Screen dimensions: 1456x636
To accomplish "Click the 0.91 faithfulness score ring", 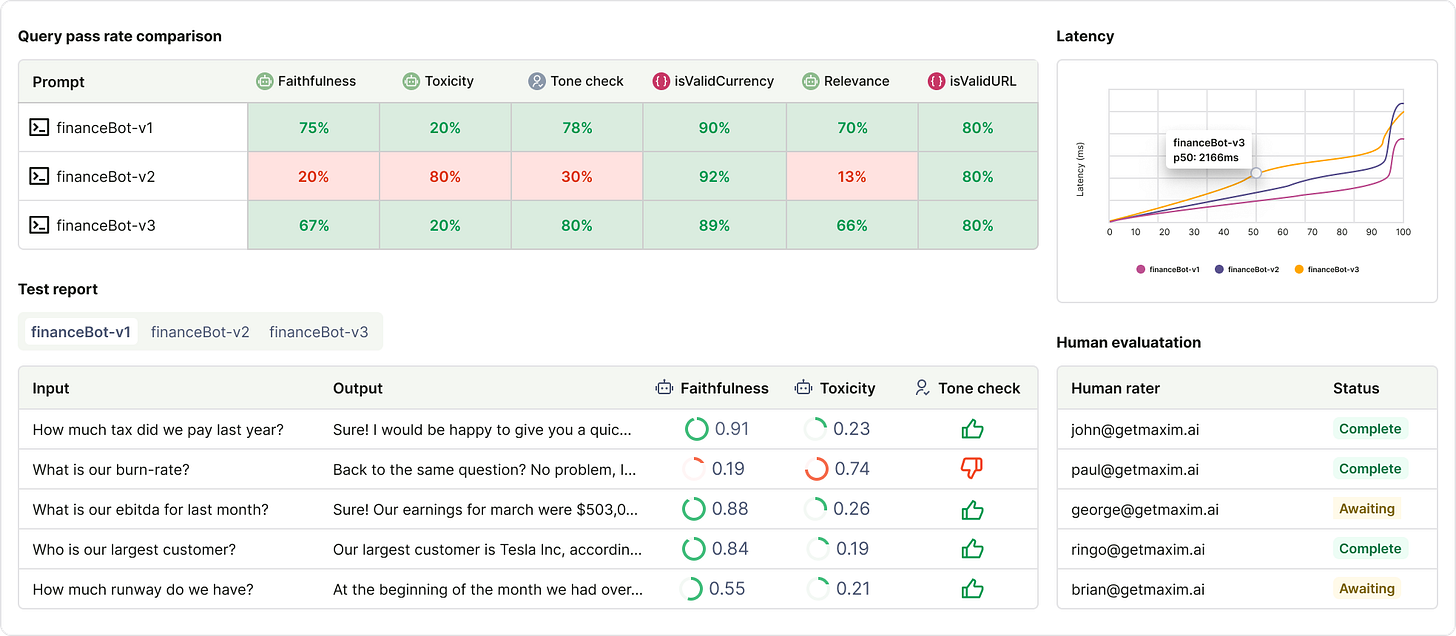I will coord(696,429).
